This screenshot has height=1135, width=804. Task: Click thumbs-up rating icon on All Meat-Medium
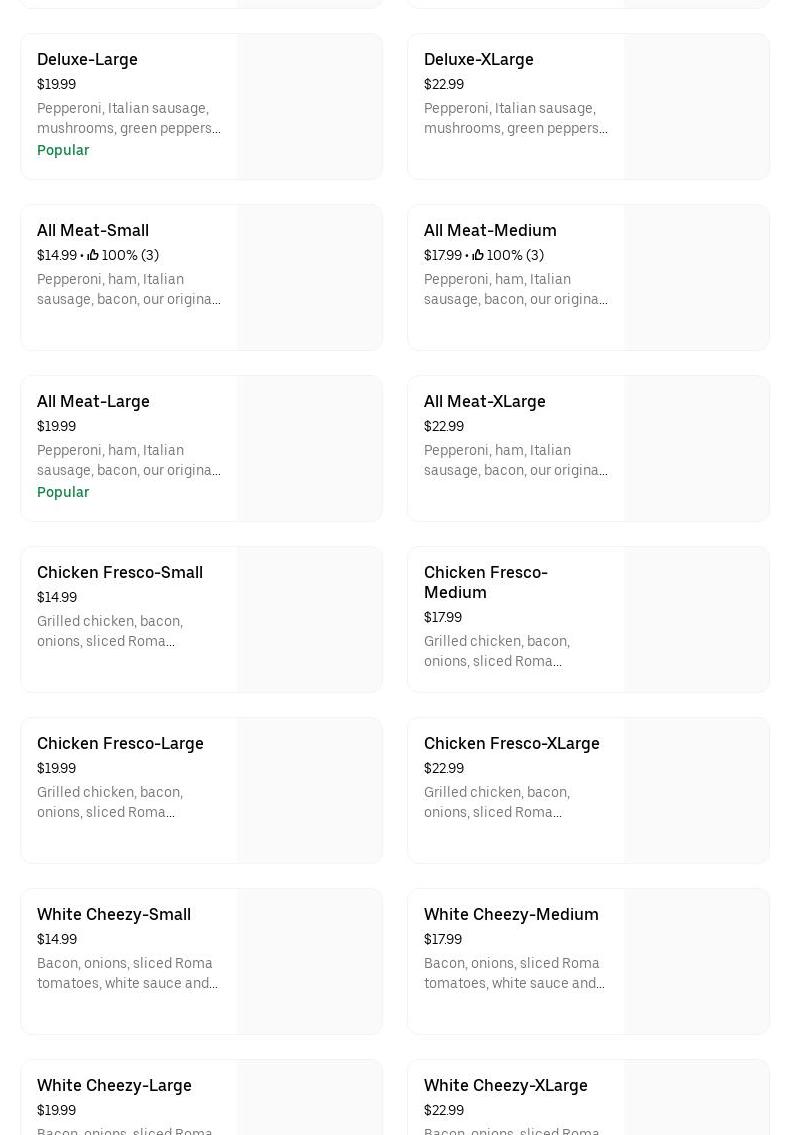478,256
